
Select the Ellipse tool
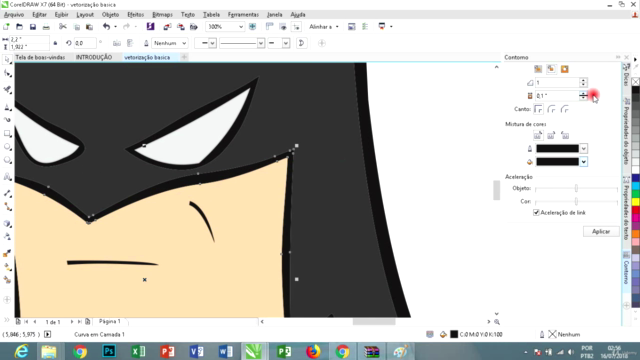[x=7, y=147]
